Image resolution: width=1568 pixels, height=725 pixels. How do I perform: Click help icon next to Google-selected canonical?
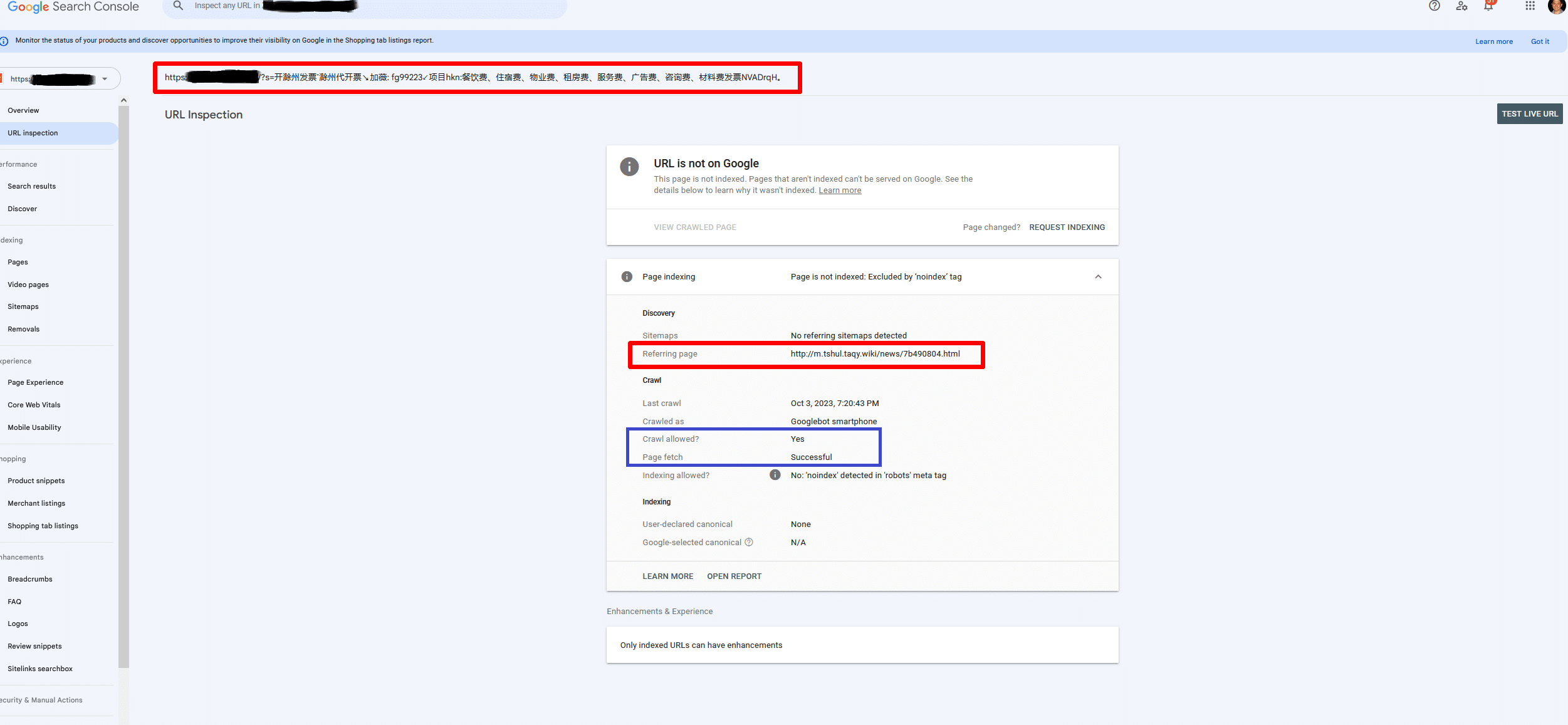coord(749,542)
